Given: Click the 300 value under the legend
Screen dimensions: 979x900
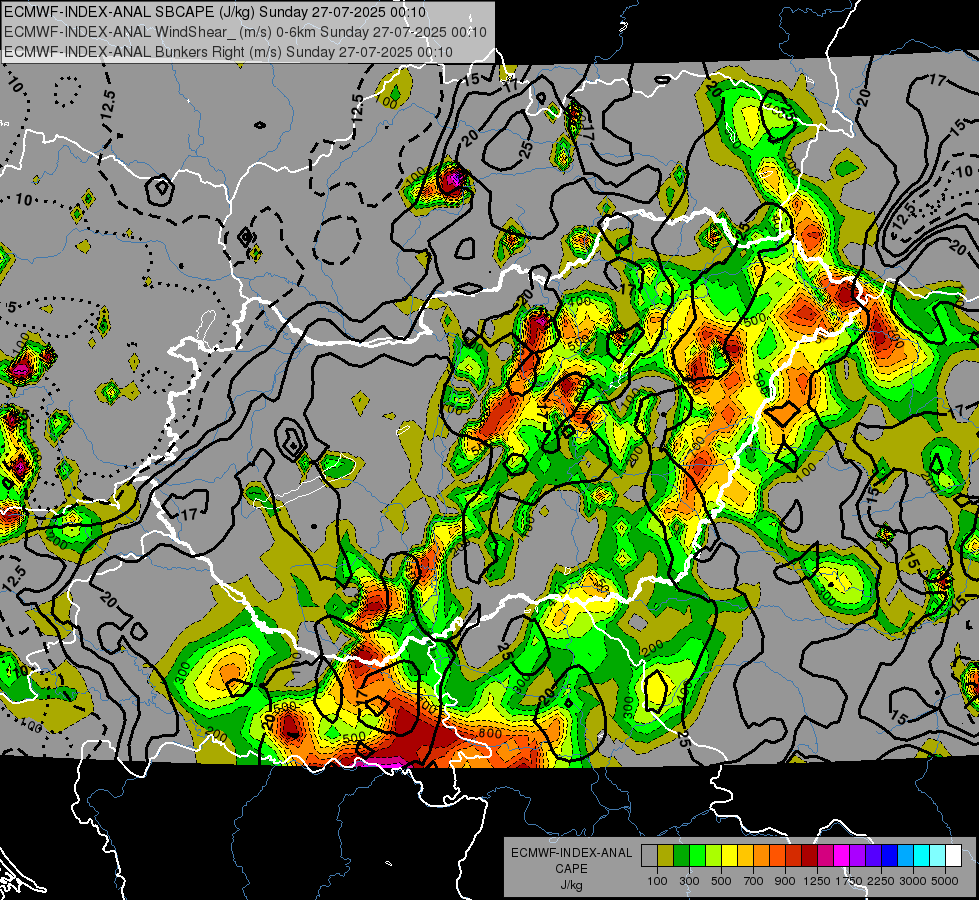Looking at the screenshot, I should click(689, 881).
